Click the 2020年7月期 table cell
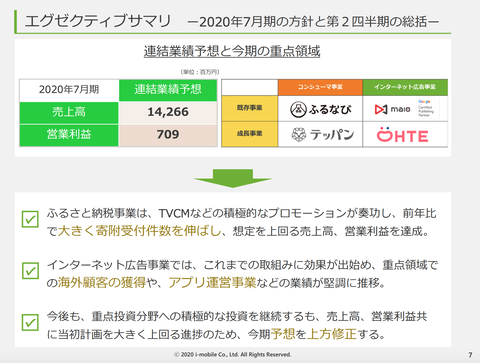 click(69, 90)
